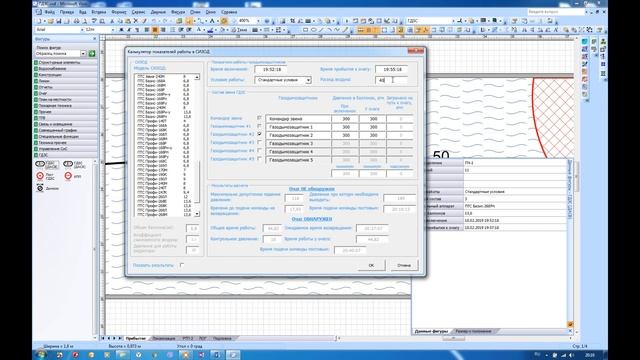
Task: Click the Bold formatting icon
Action: 121,30
